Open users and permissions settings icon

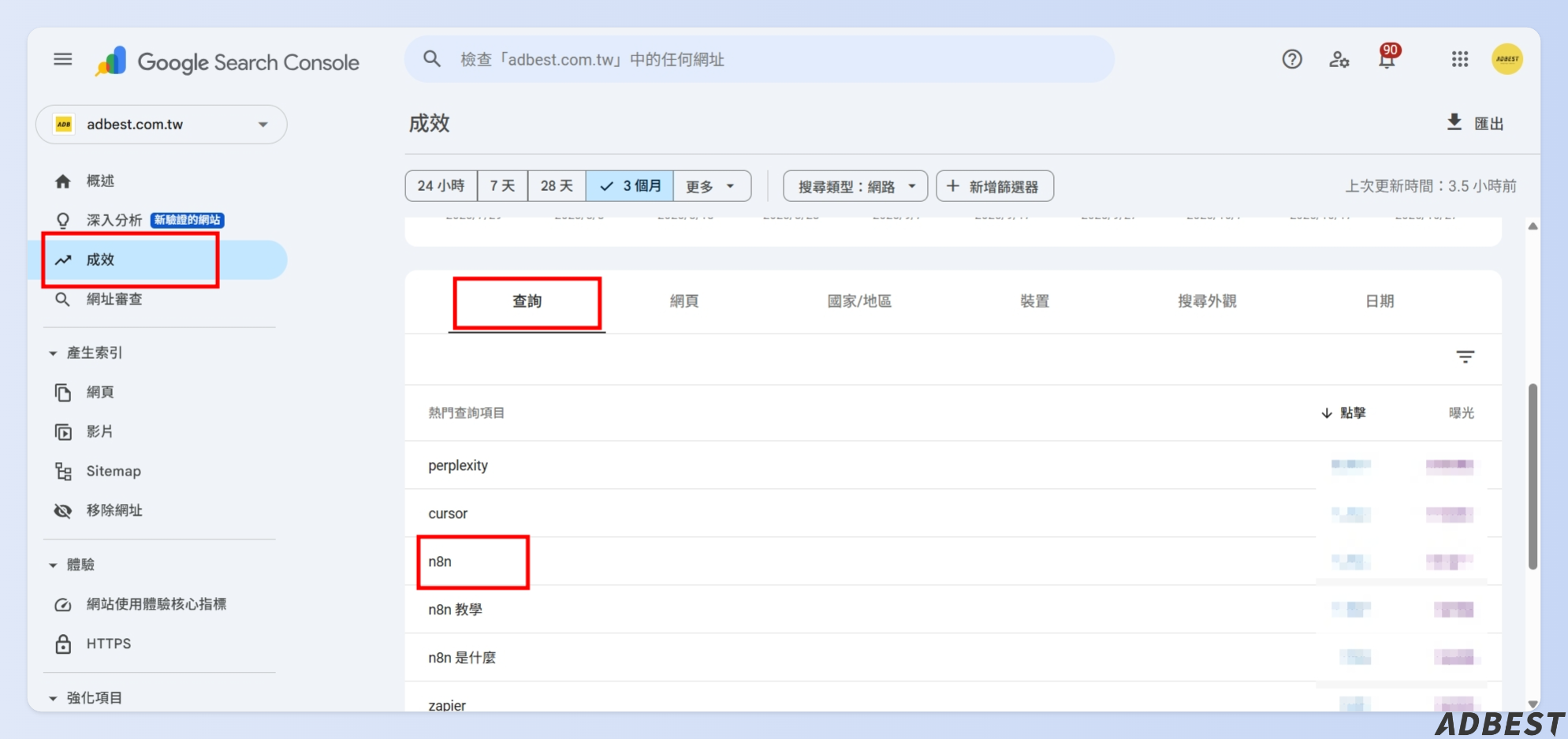pyautogui.click(x=1339, y=59)
